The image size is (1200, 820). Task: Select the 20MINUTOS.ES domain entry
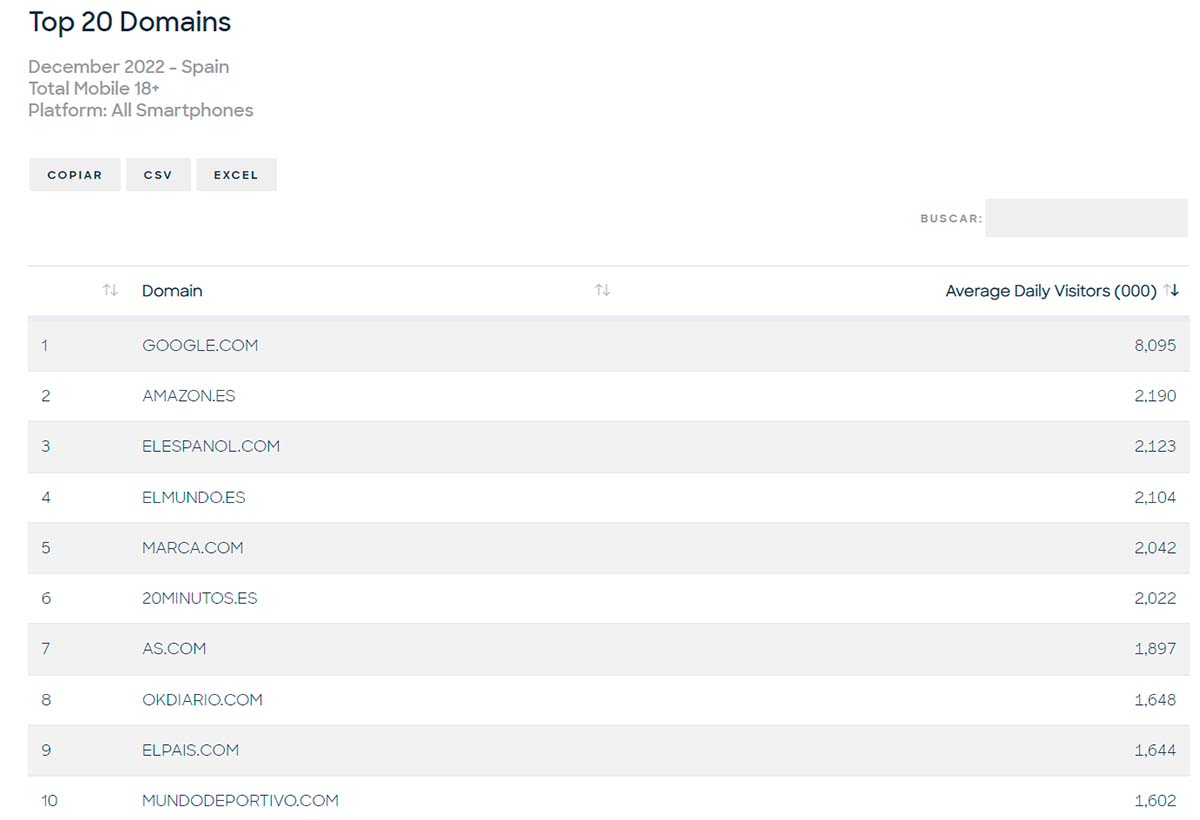(200, 598)
